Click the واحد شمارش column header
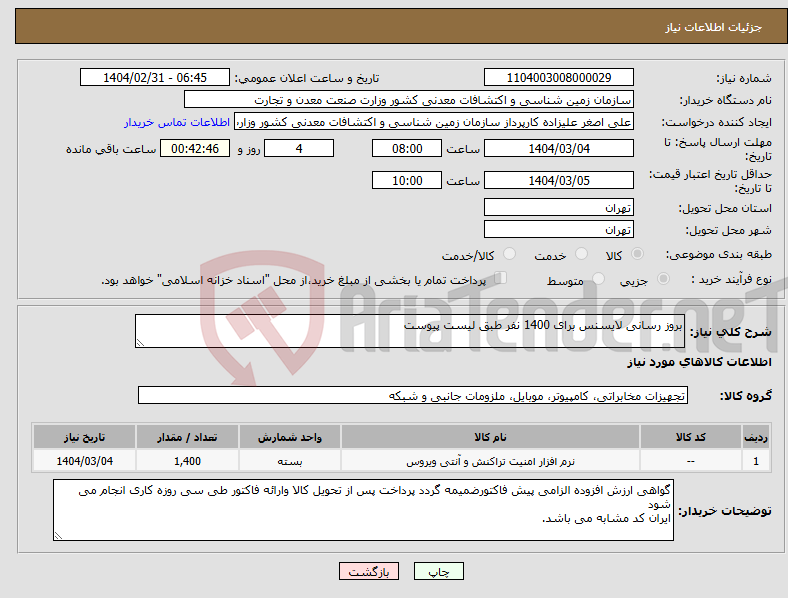The width and height of the screenshot is (788, 598). point(290,437)
